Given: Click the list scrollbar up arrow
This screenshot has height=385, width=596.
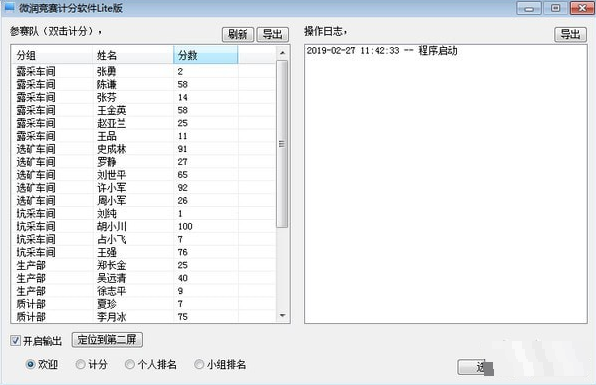Looking at the screenshot, I should 282,52.
